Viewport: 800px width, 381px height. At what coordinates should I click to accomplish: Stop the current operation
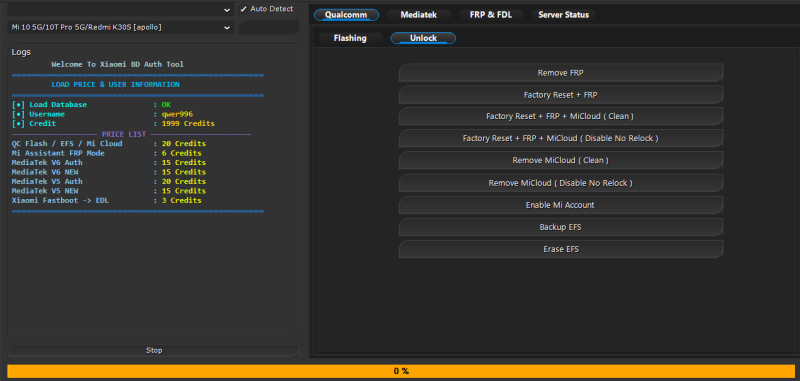[x=154, y=350]
